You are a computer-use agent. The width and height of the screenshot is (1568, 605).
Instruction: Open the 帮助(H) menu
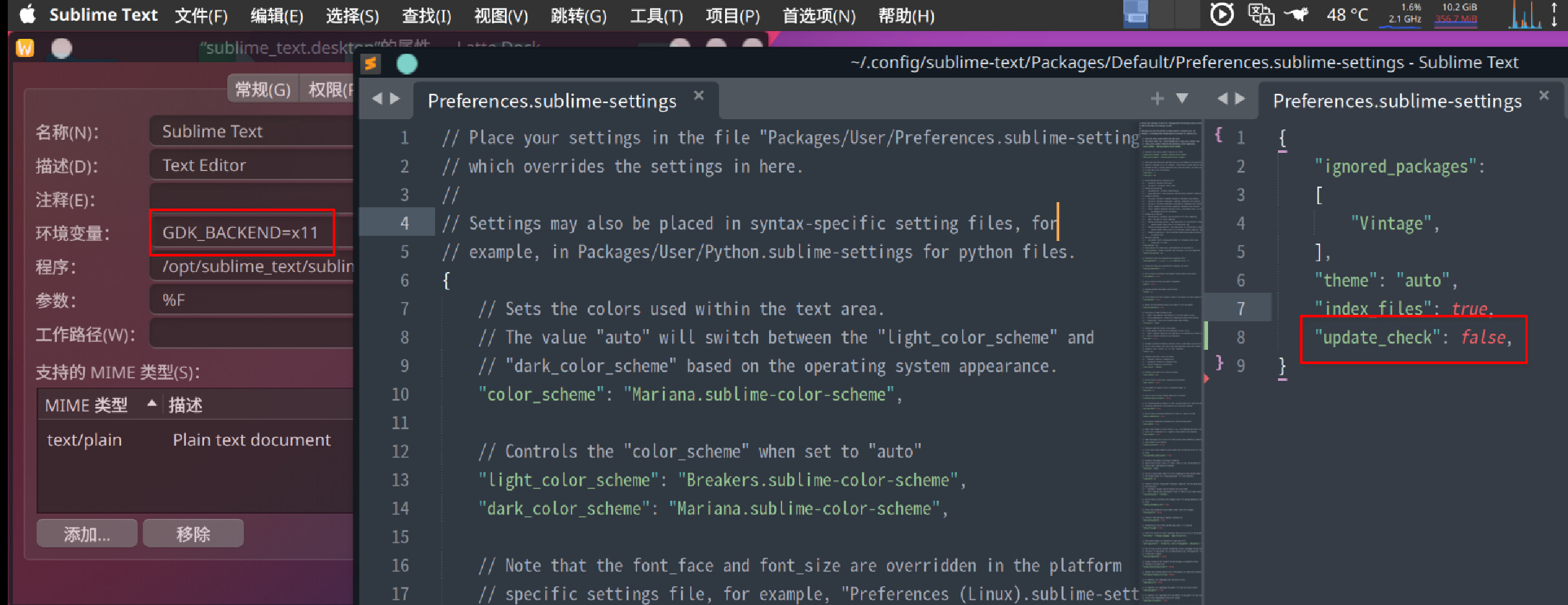[906, 16]
